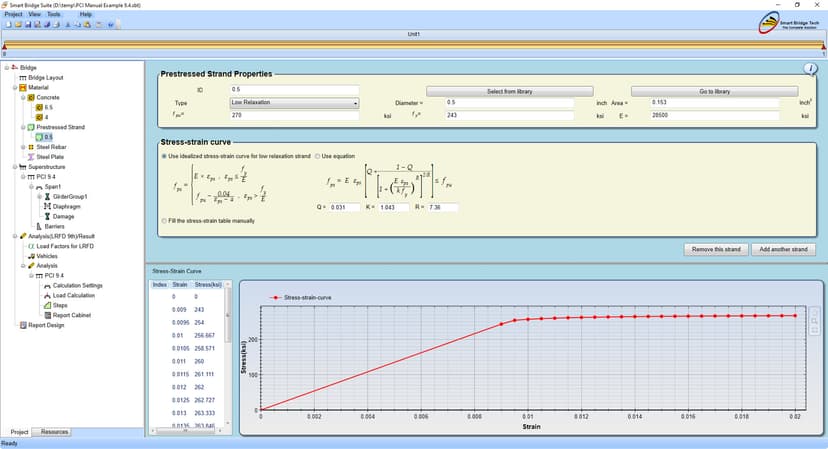
Task: Open Vehicles in project tree
Action: [x=47, y=256]
